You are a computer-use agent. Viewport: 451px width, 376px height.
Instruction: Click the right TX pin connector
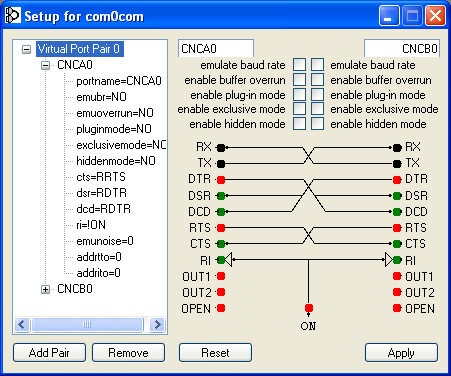397,164
